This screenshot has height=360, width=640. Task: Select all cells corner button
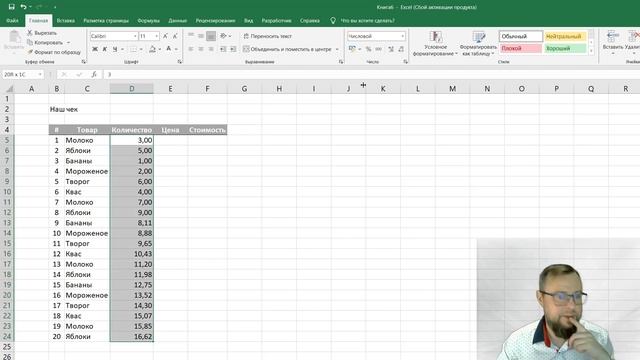point(8,89)
